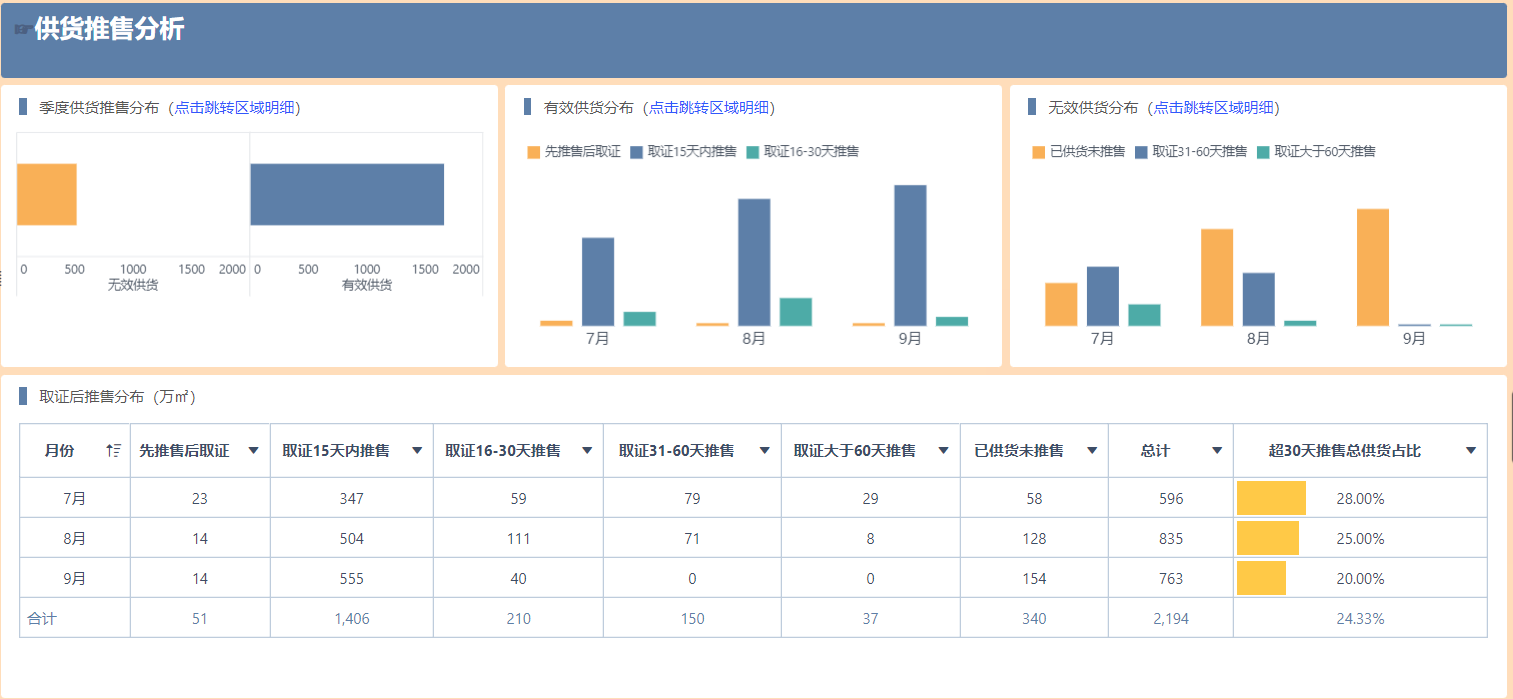This screenshot has width=1513, height=699.
Task: Expand the 取证大于60天推售 column dropdown
Action: coord(943,451)
